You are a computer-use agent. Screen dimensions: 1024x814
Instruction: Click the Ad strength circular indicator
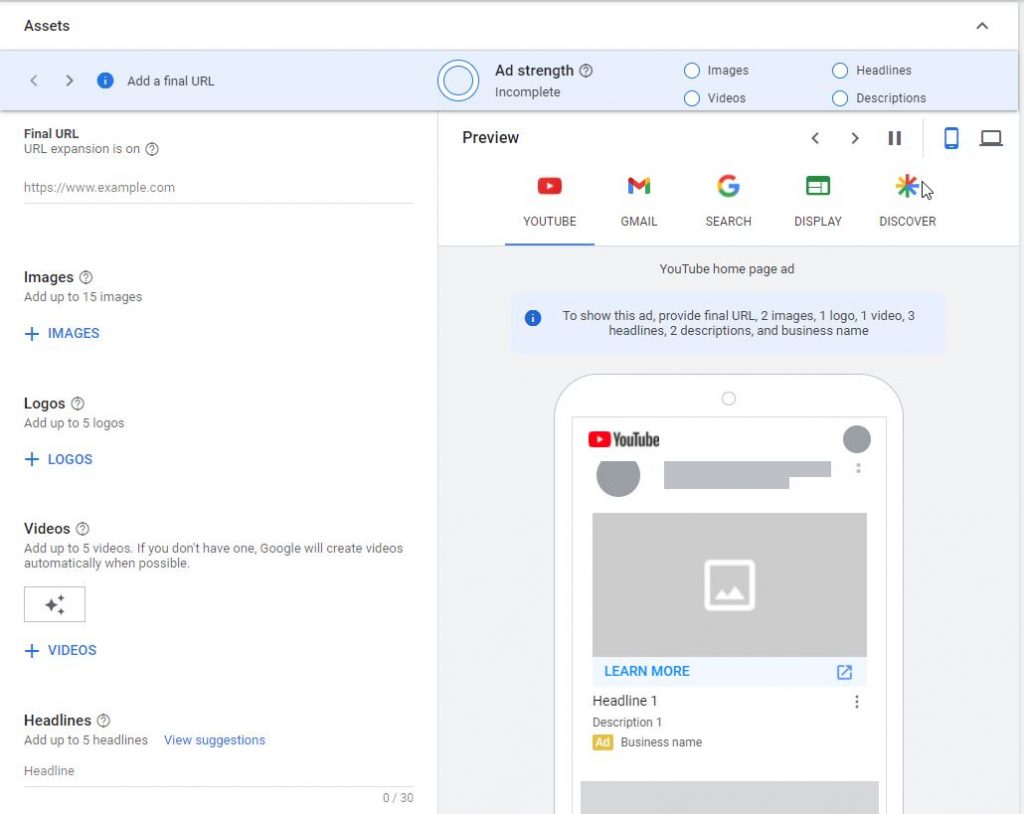point(458,80)
